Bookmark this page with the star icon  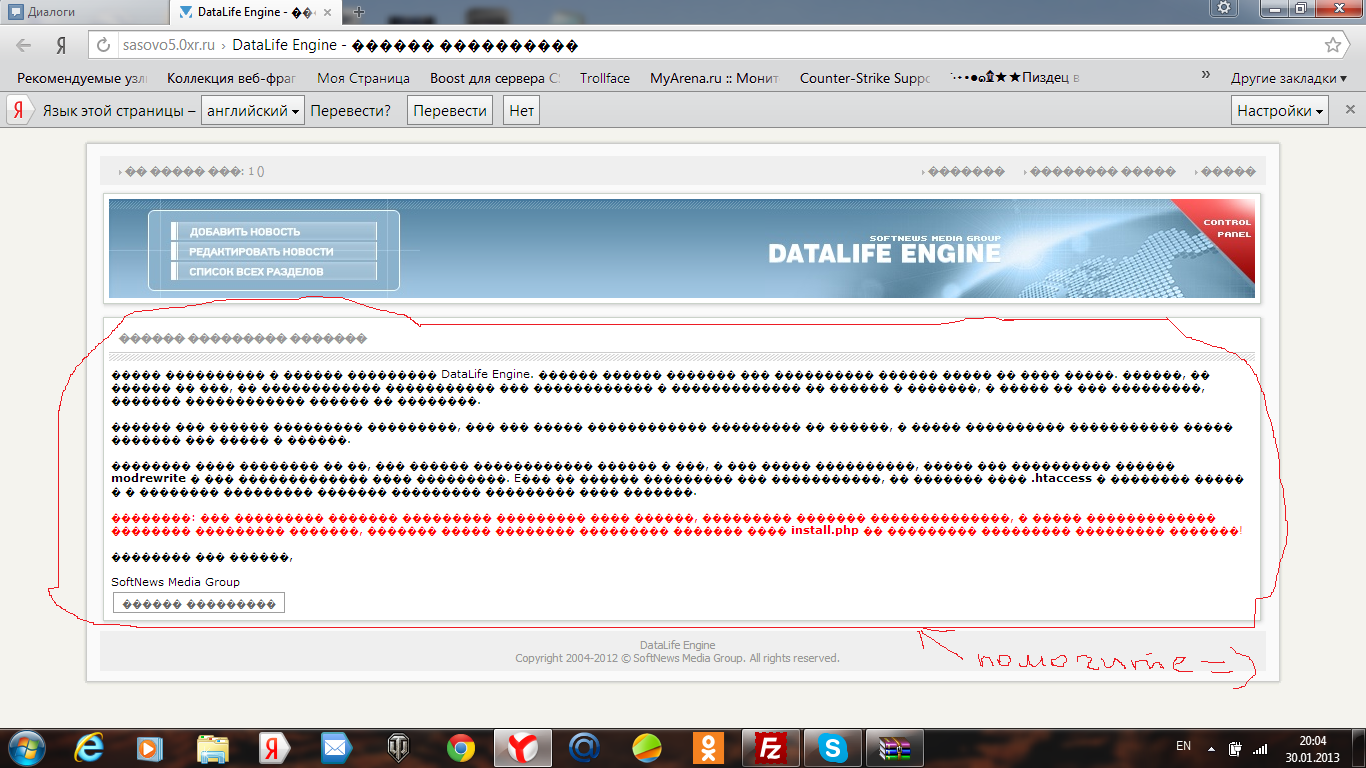(x=1332, y=45)
